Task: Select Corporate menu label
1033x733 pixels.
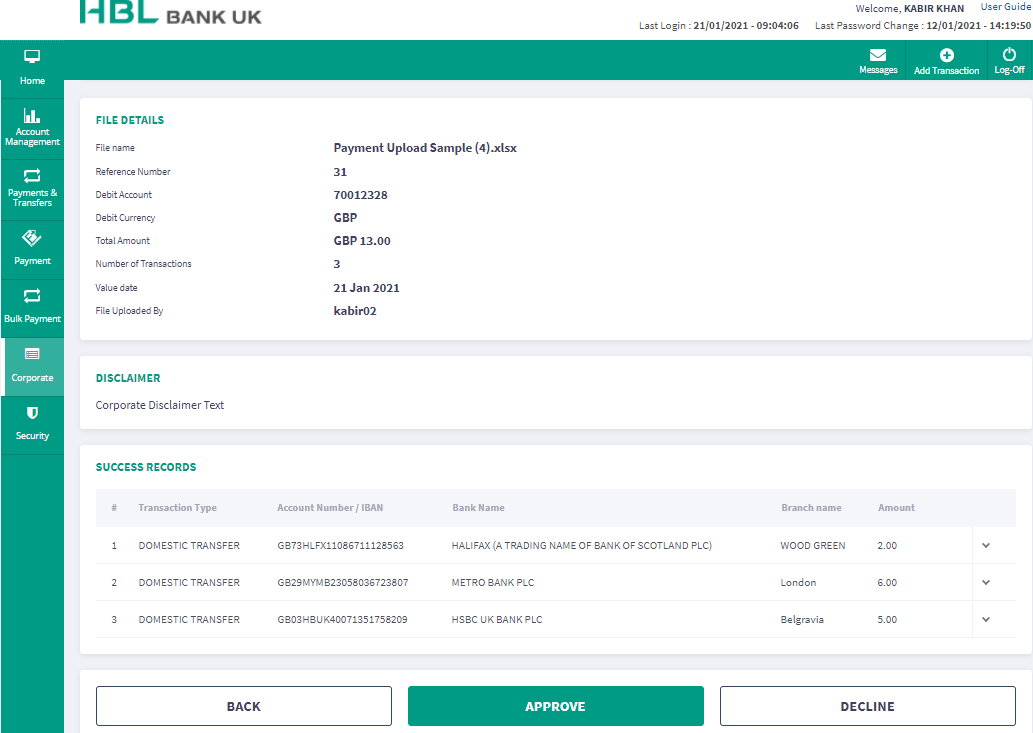Action: click(32, 378)
